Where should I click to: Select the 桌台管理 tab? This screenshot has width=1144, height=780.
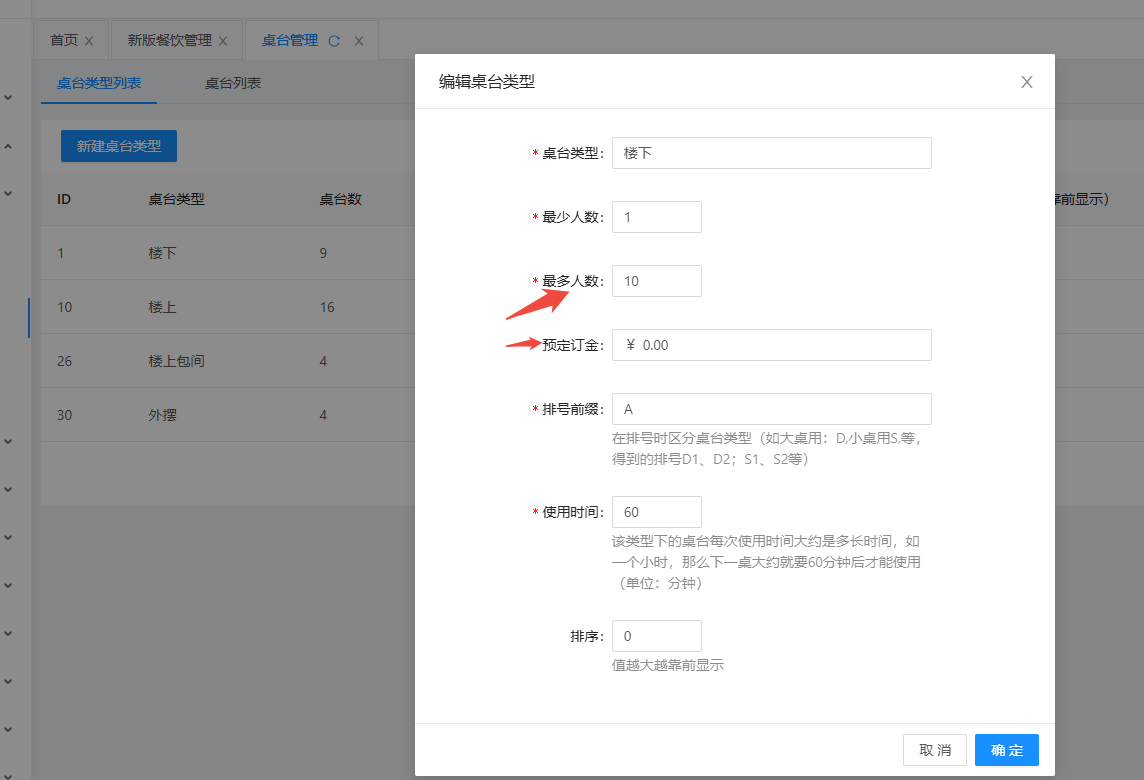click(290, 40)
